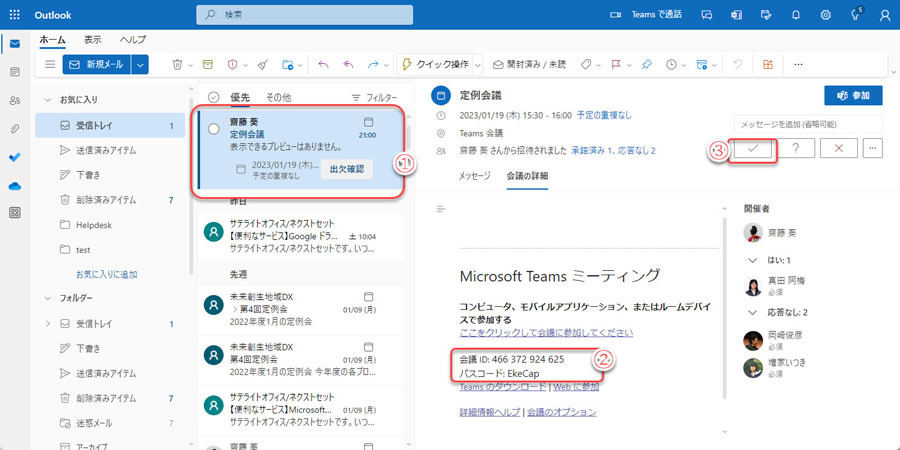This screenshot has width=900, height=450.
Task: Open the app launcher waffle icon
Action: coord(15,15)
